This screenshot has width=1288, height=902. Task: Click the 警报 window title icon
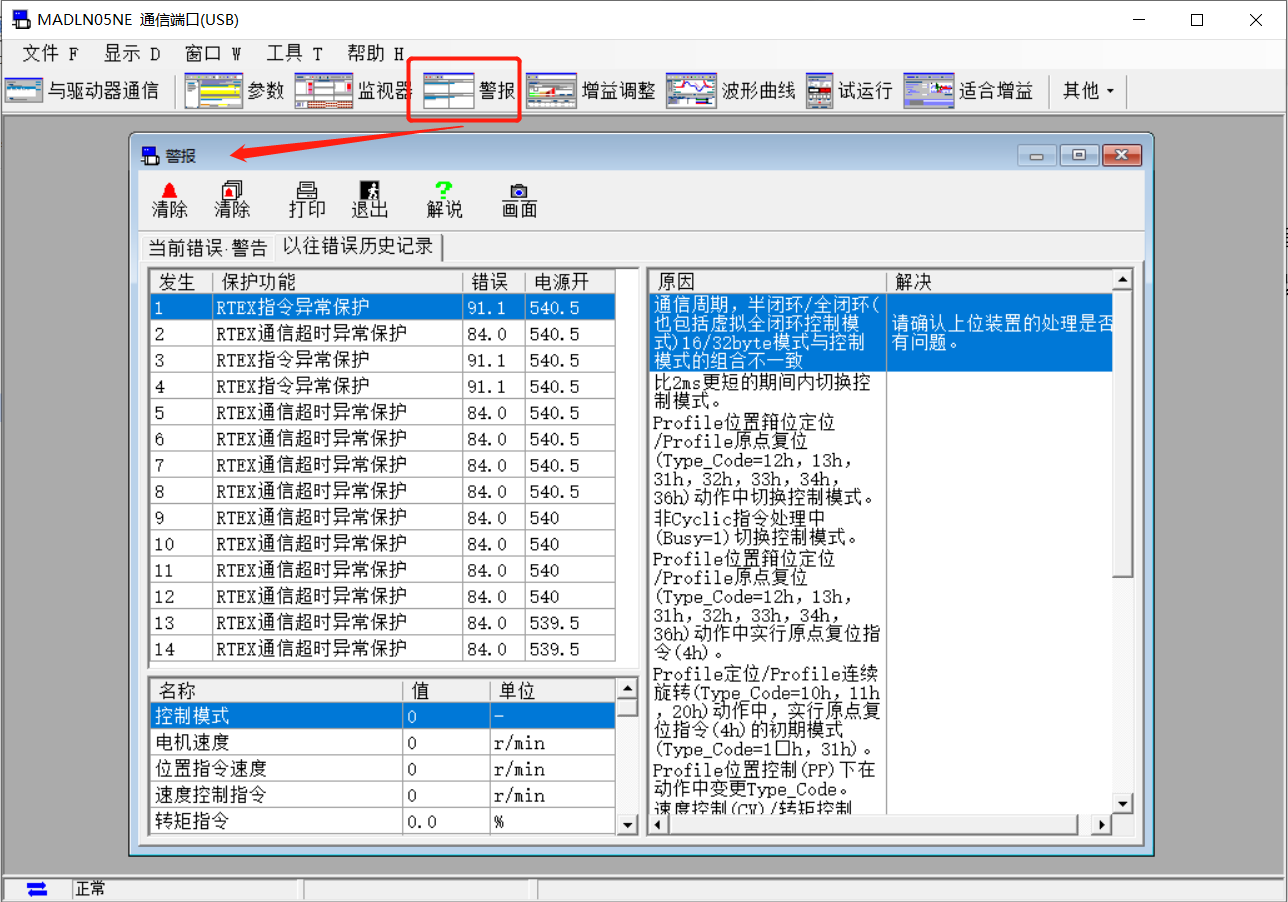[150, 155]
